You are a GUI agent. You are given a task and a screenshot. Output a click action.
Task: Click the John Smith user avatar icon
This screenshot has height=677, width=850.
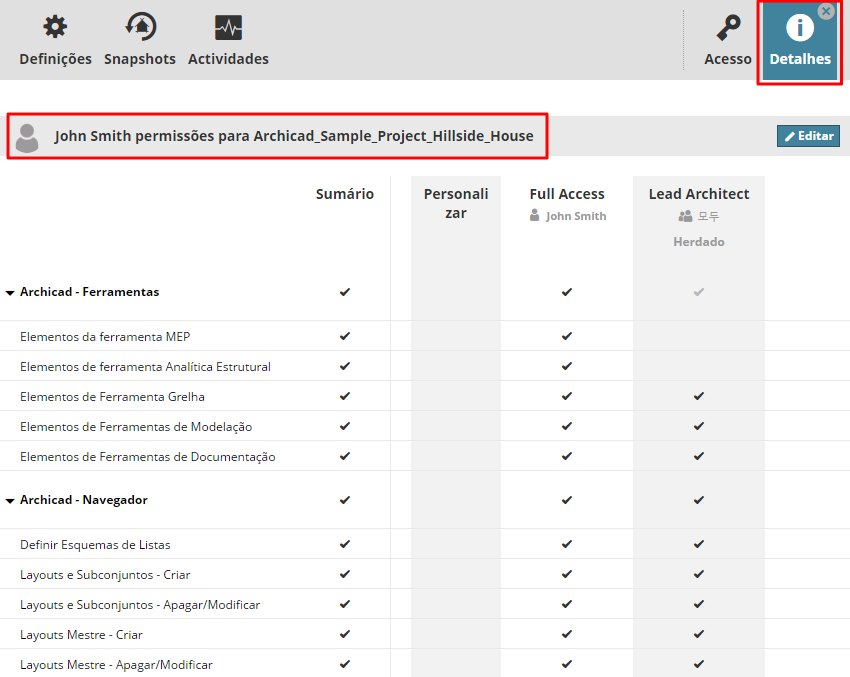coord(28,137)
